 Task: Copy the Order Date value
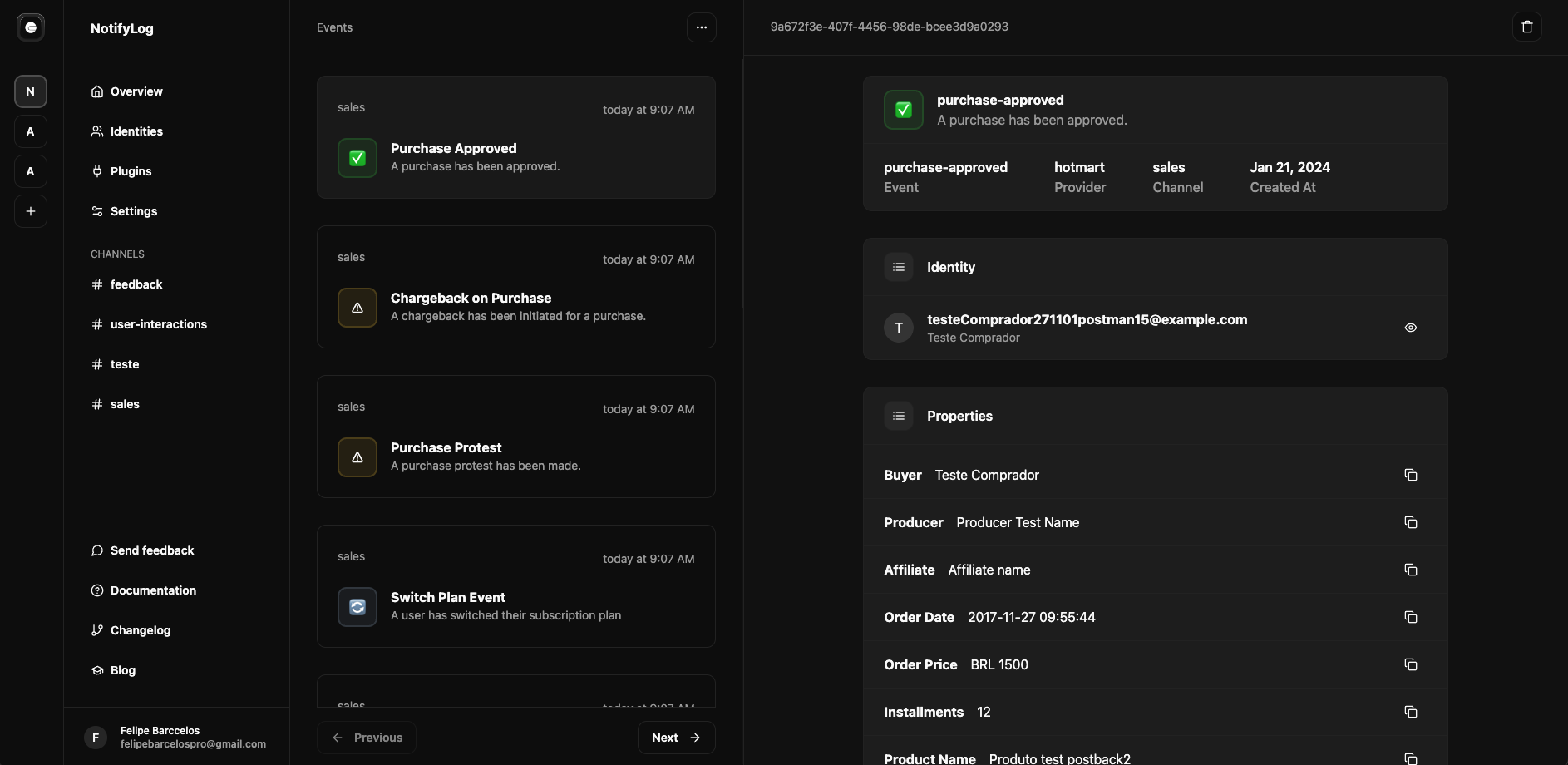pos(1411,617)
